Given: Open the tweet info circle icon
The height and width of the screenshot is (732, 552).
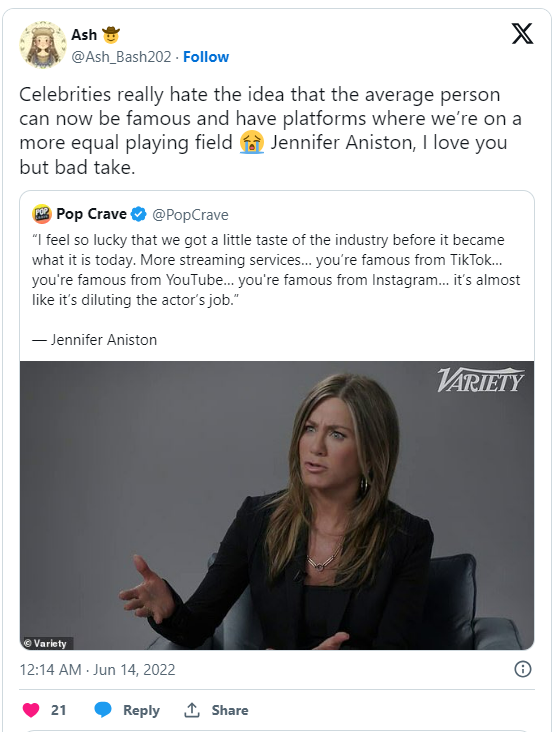Looking at the screenshot, I should (523, 669).
